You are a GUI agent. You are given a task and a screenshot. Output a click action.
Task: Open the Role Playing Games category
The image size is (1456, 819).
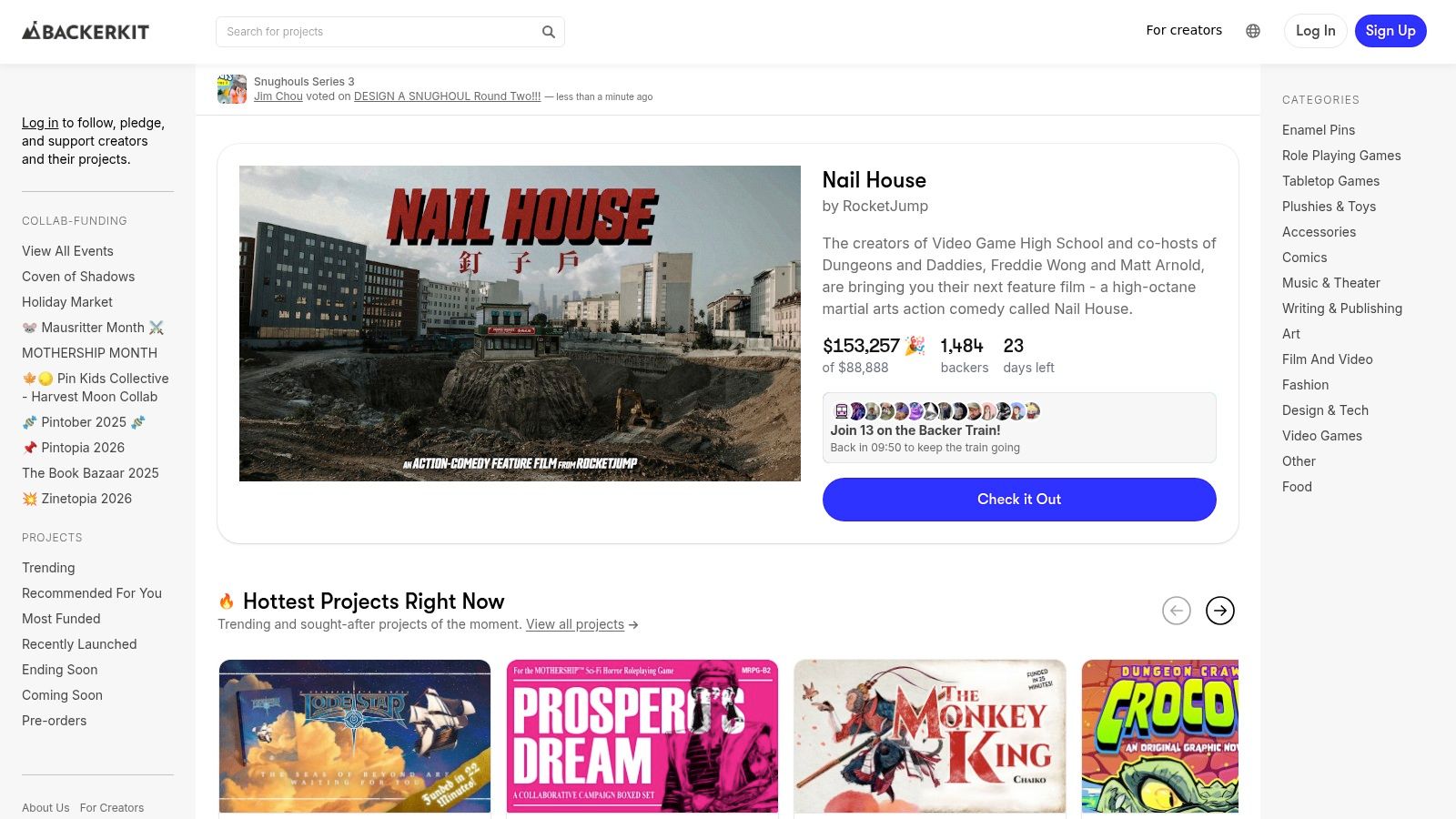point(1341,156)
